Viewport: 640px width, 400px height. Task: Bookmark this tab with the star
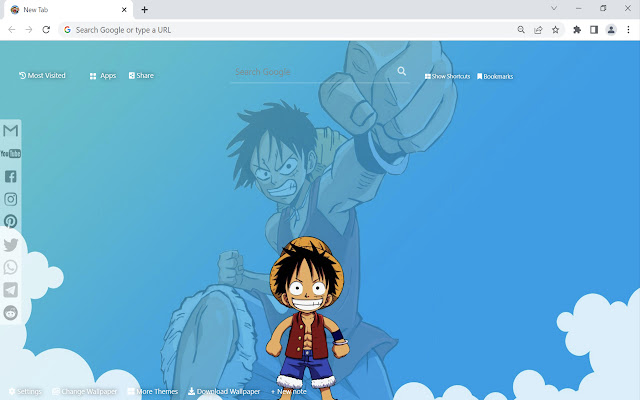[556, 30]
